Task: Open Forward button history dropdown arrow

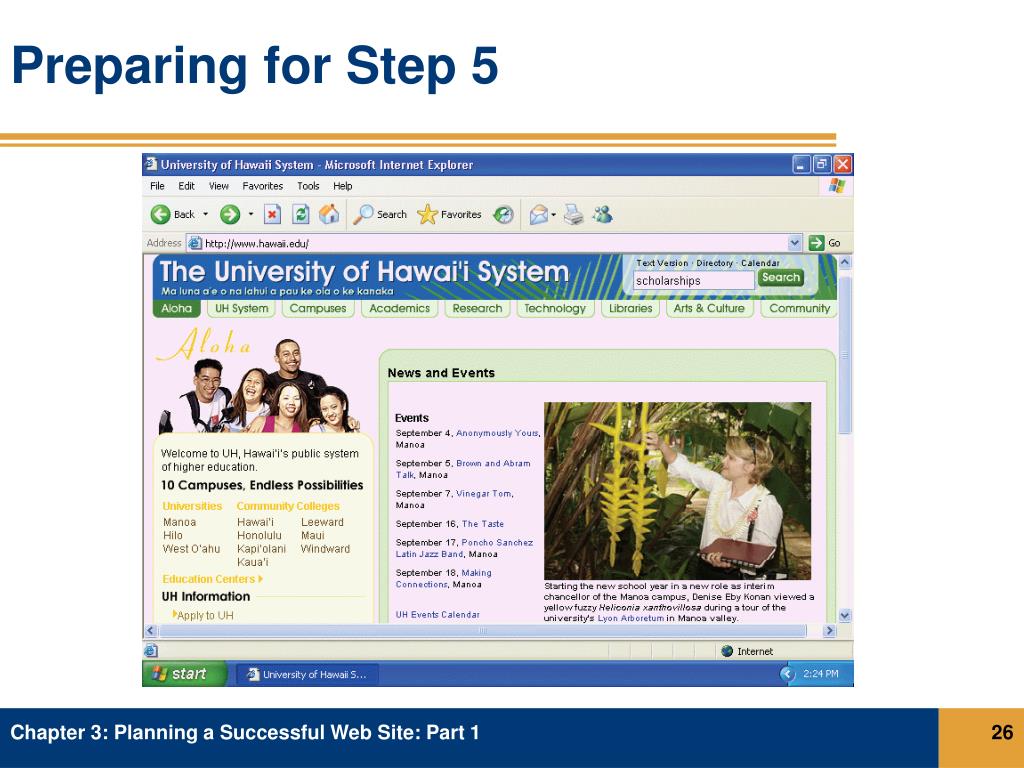Action: click(251, 214)
